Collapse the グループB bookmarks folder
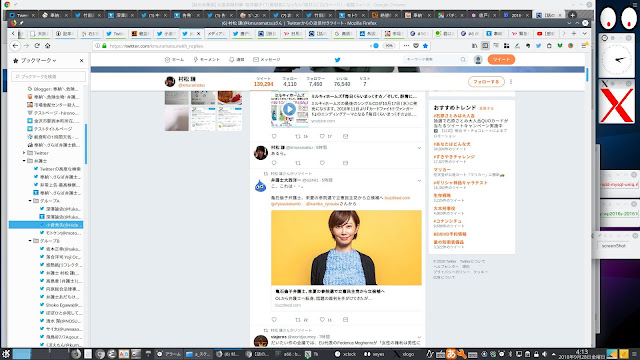640x360 pixels. pyautogui.click(x=30, y=241)
